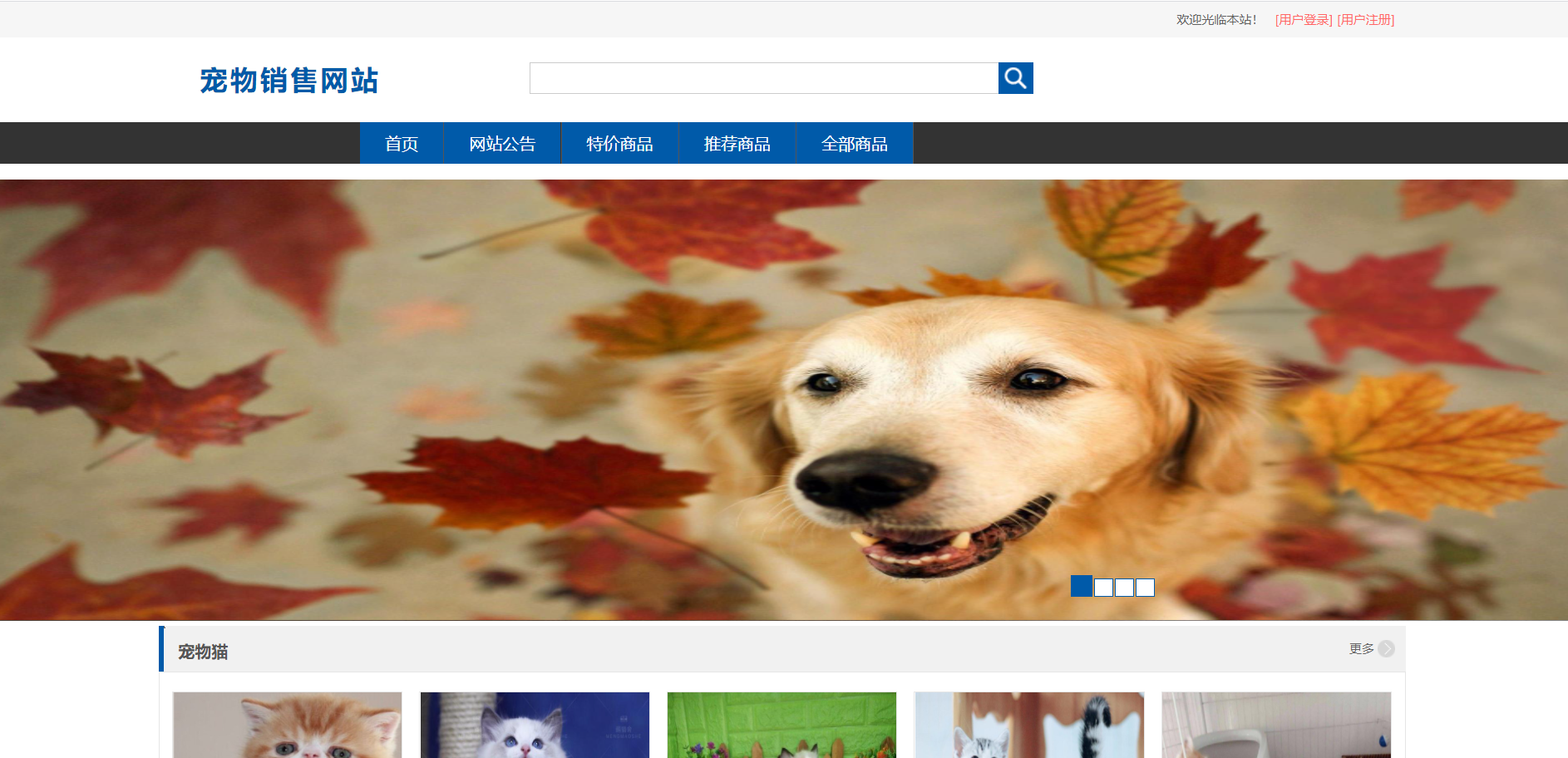The image size is (1568, 758).
Task: Select the fourth carousel indicator square
Action: 1145,588
